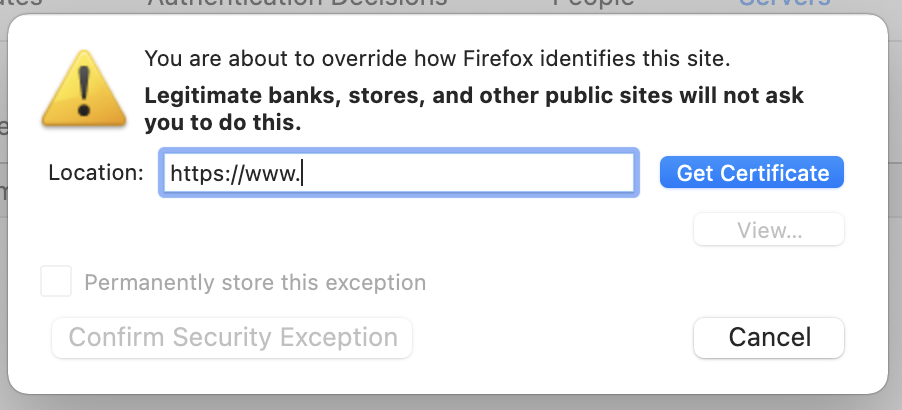Select the Authentication Decisions tab

298,4
